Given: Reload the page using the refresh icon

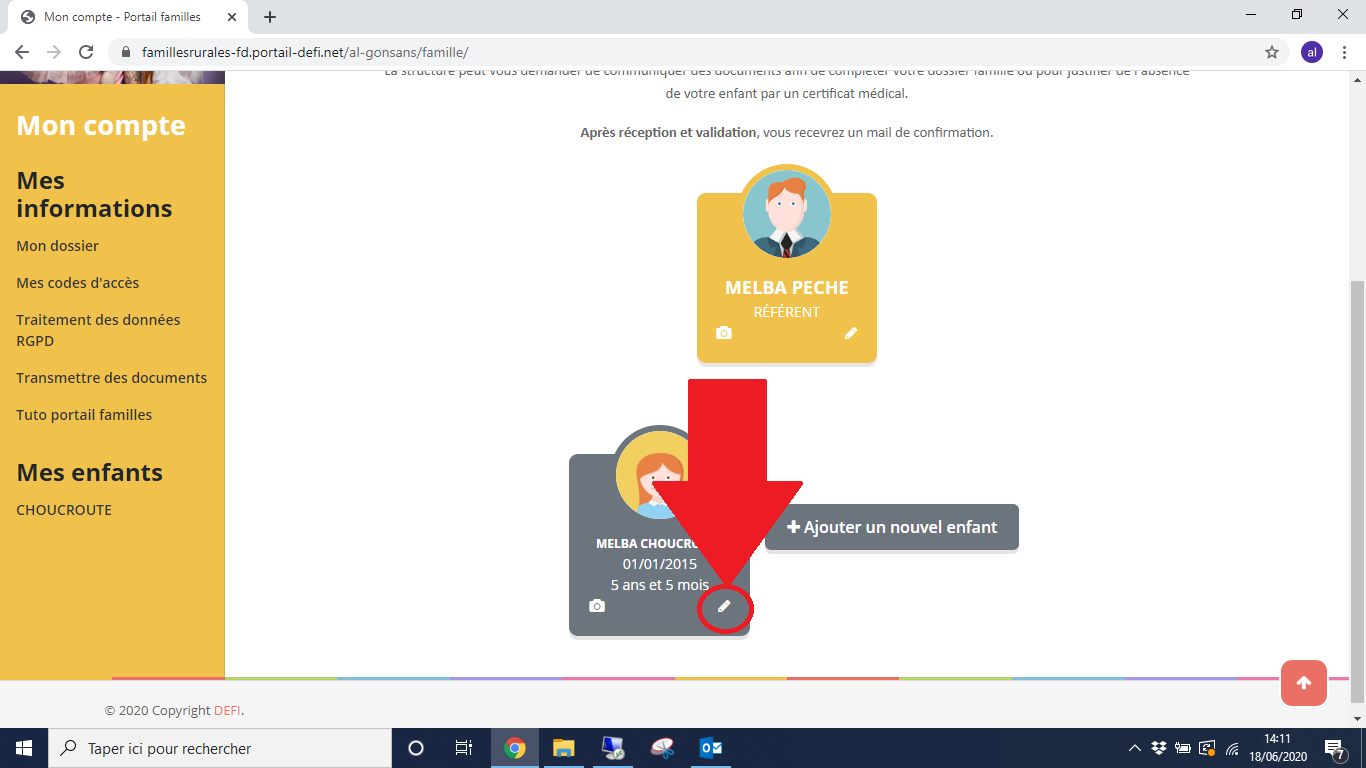Looking at the screenshot, I should (86, 52).
